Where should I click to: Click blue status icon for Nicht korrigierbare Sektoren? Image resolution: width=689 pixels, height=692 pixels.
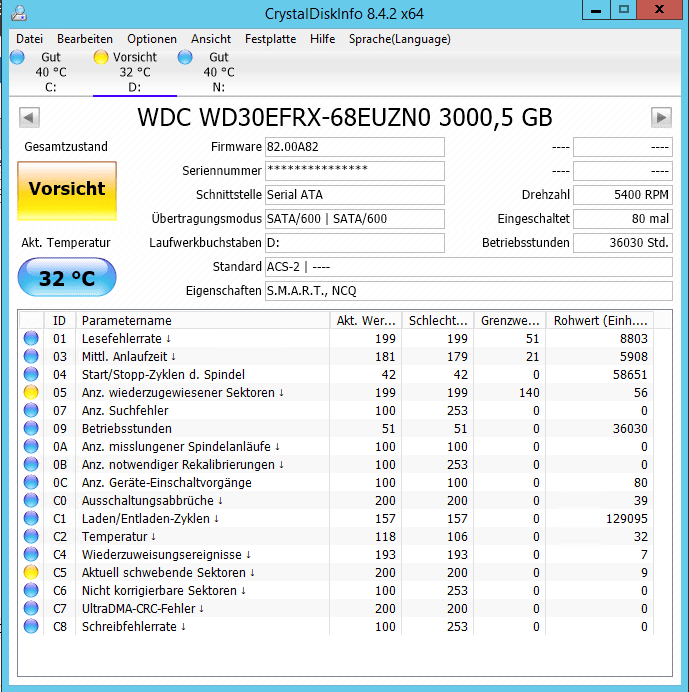(31, 590)
